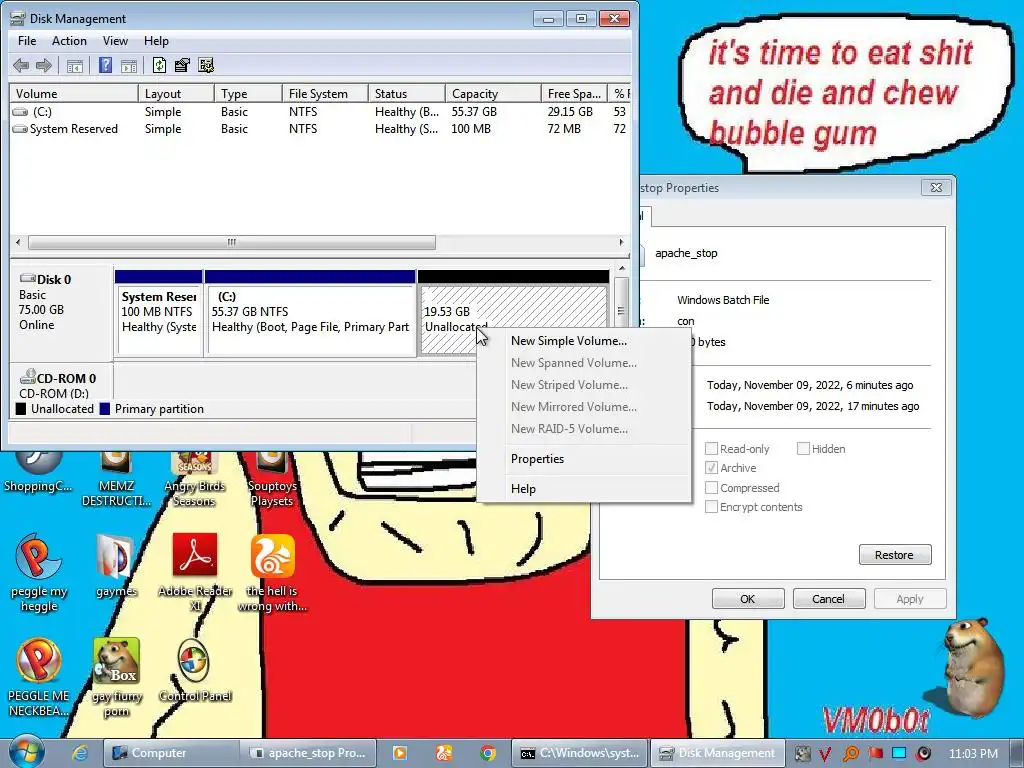Click the orange magnifier tray icon

click(850, 754)
